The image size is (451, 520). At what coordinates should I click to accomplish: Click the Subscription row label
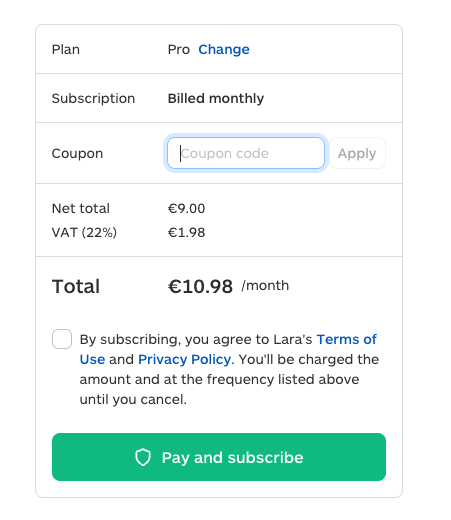tap(93, 99)
